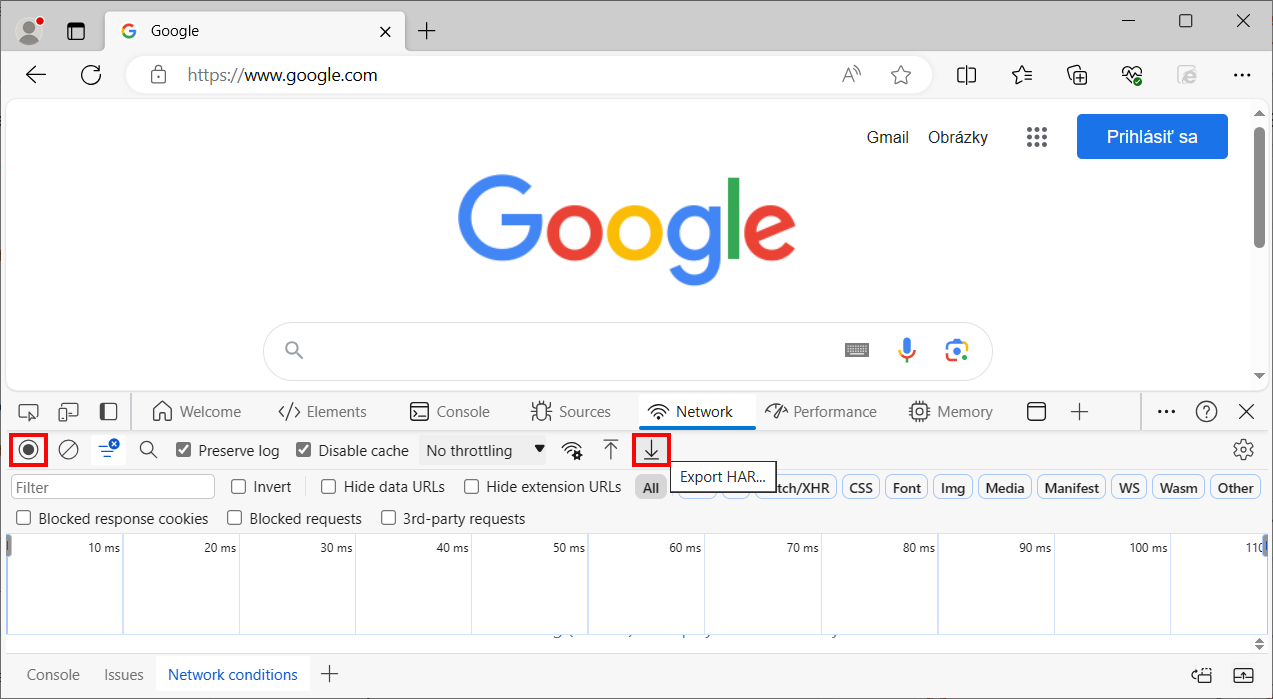Enable Hide extension URLs
This screenshot has width=1273, height=699.
tap(471, 487)
